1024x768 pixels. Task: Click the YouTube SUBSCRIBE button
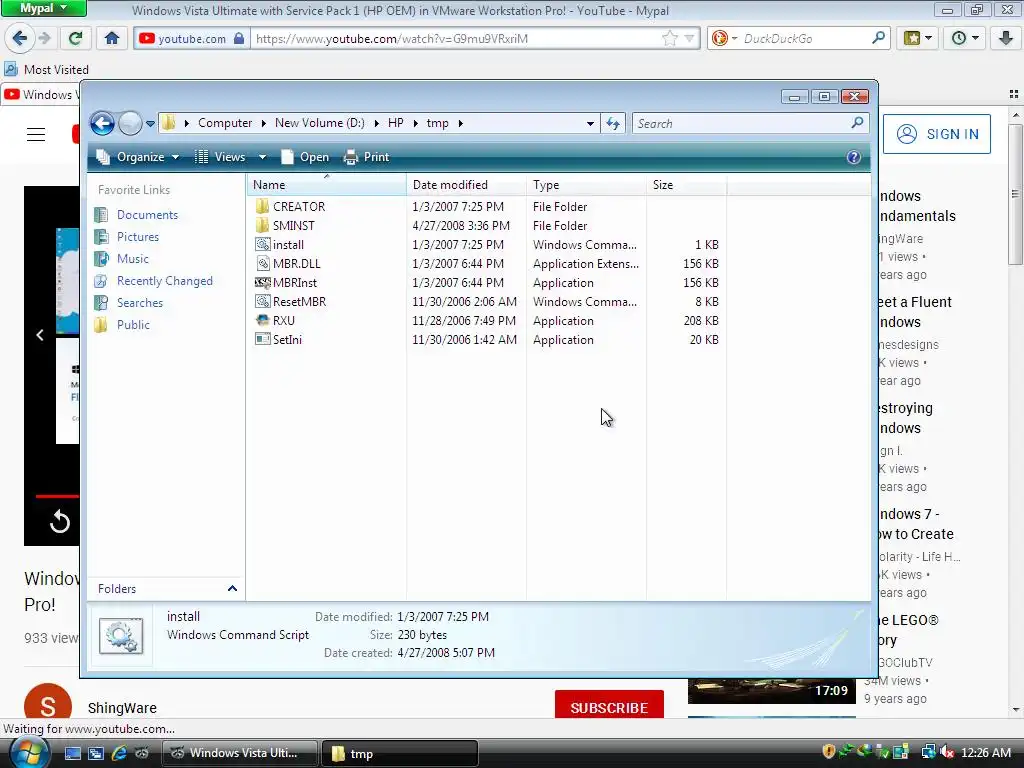609,707
